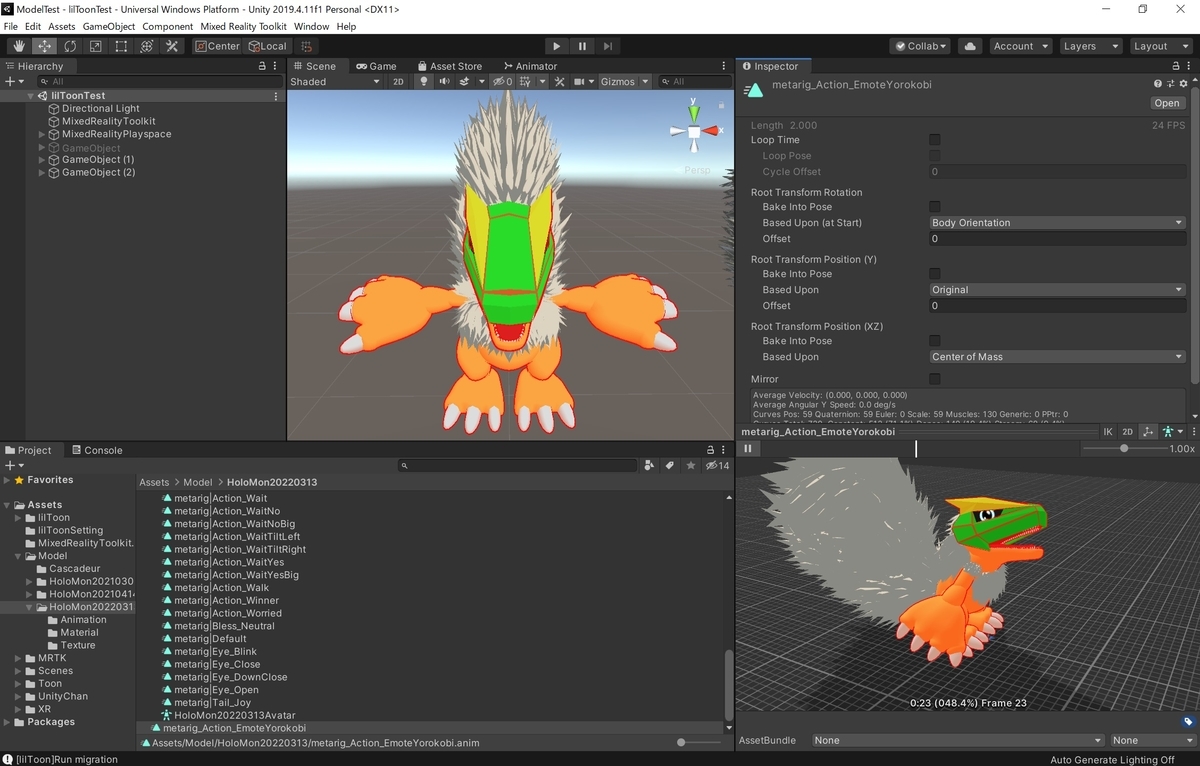
Task: Open the Shaded draw mode dropdown
Action: [x=335, y=82]
